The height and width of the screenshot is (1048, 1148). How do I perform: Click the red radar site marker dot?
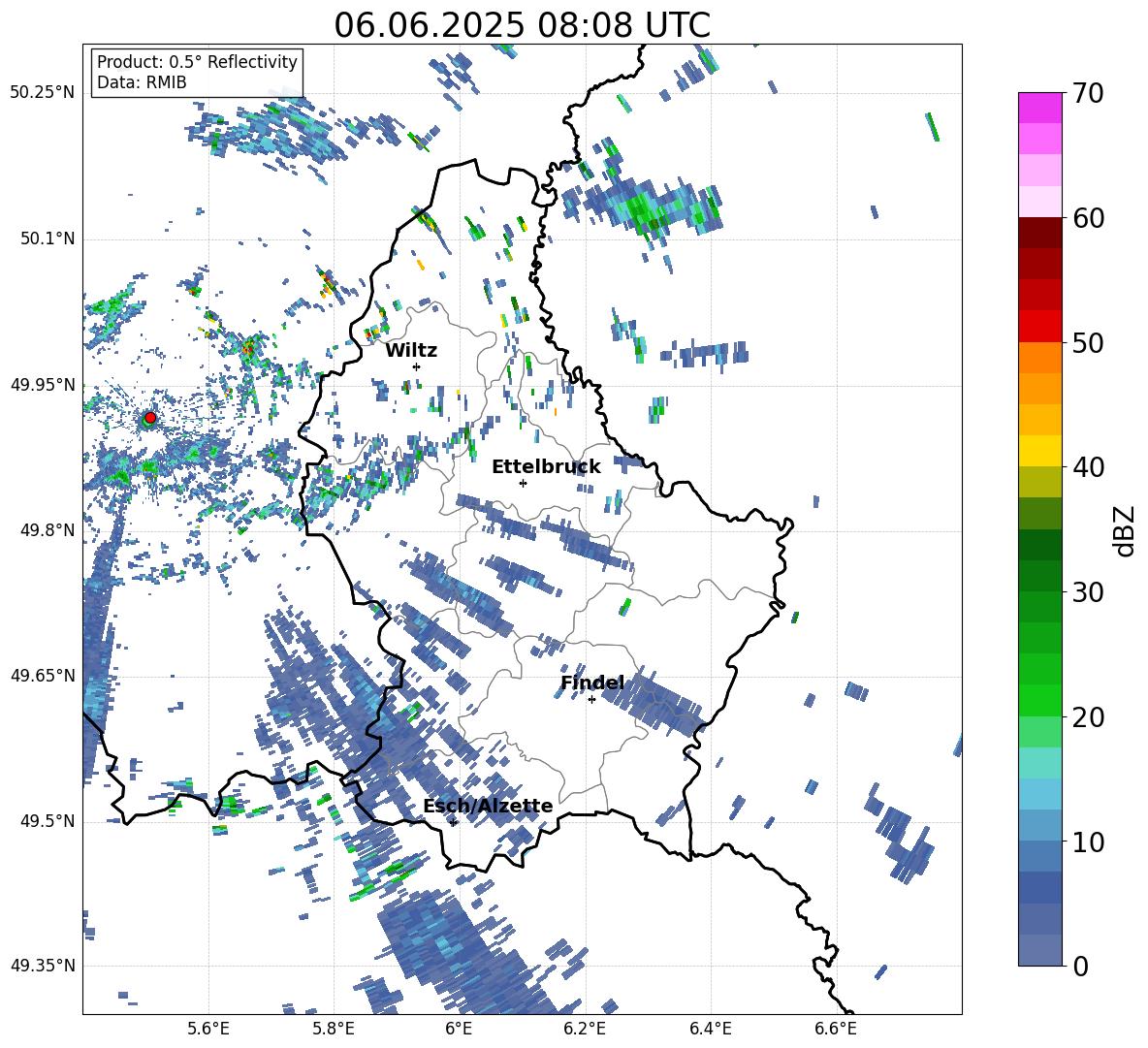[150, 418]
